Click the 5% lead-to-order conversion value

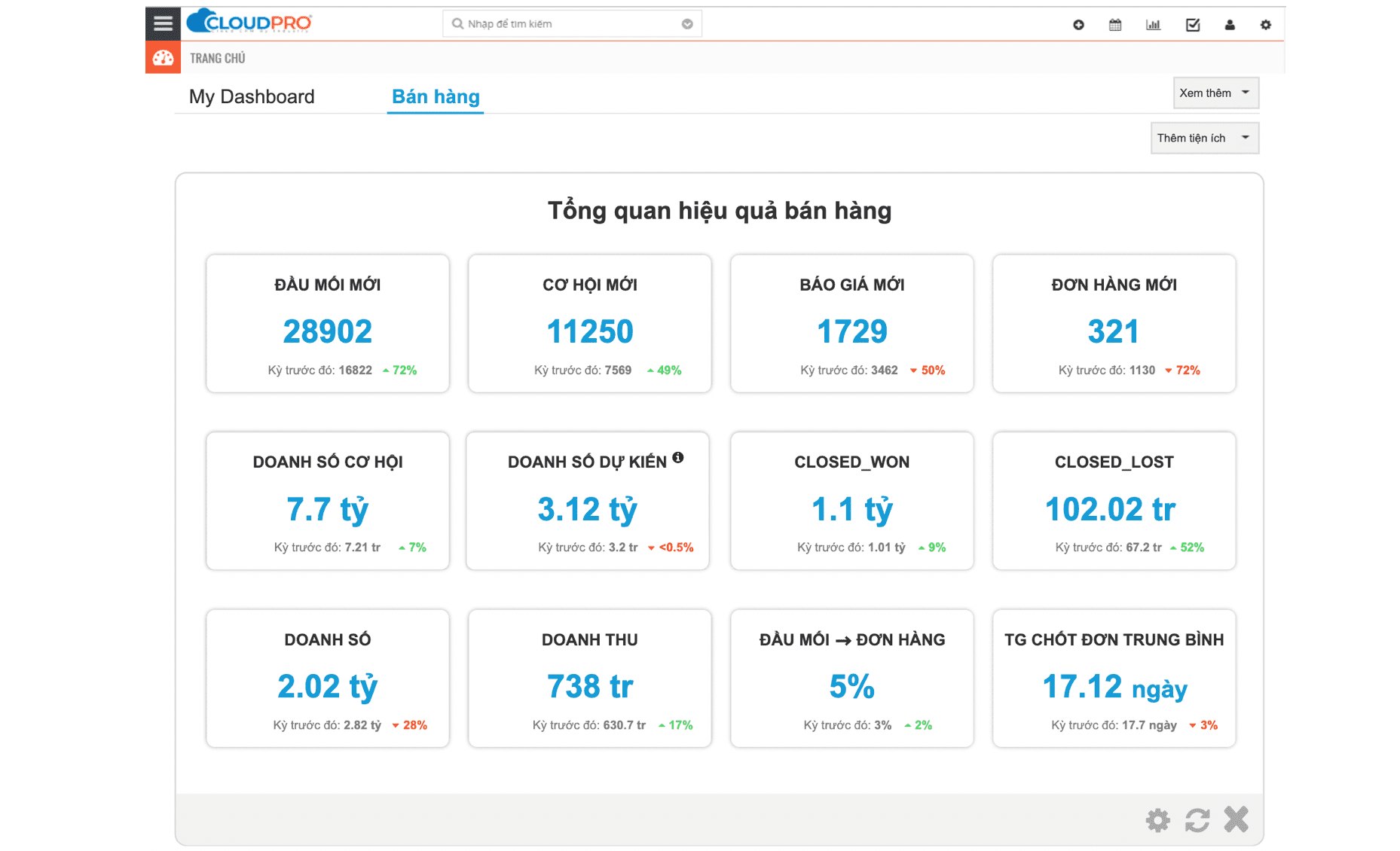(x=852, y=687)
